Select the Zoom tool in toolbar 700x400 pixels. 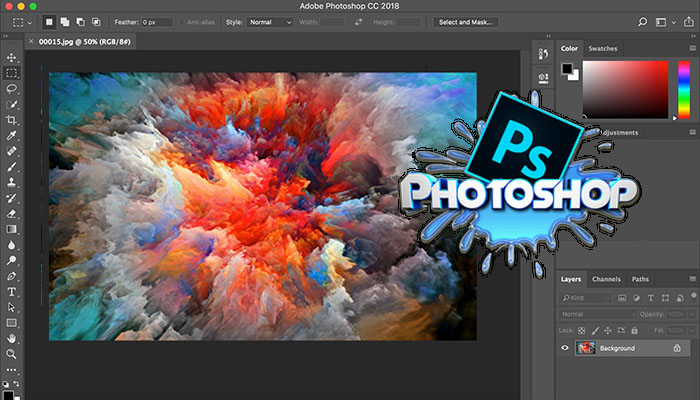click(x=12, y=354)
